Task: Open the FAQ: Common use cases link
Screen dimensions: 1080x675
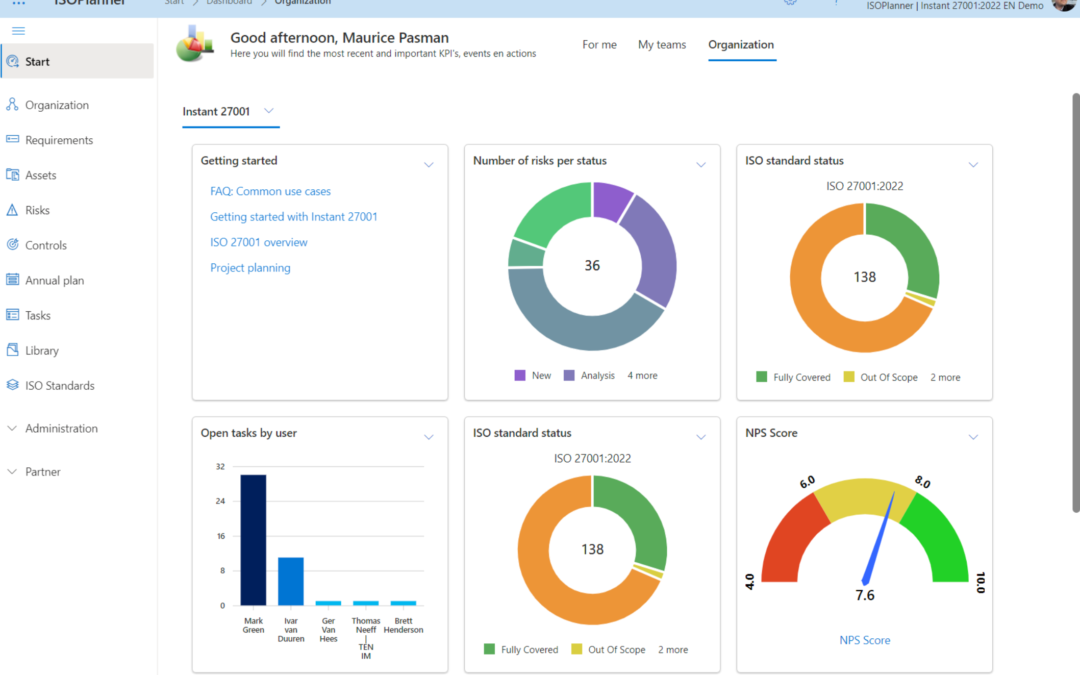Action: 270,191
